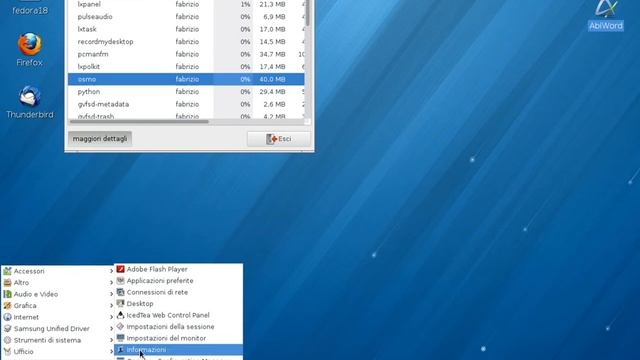Expand Ufficio submenu arrow
This screenshot has width=640, height=360.
[111, 351]
